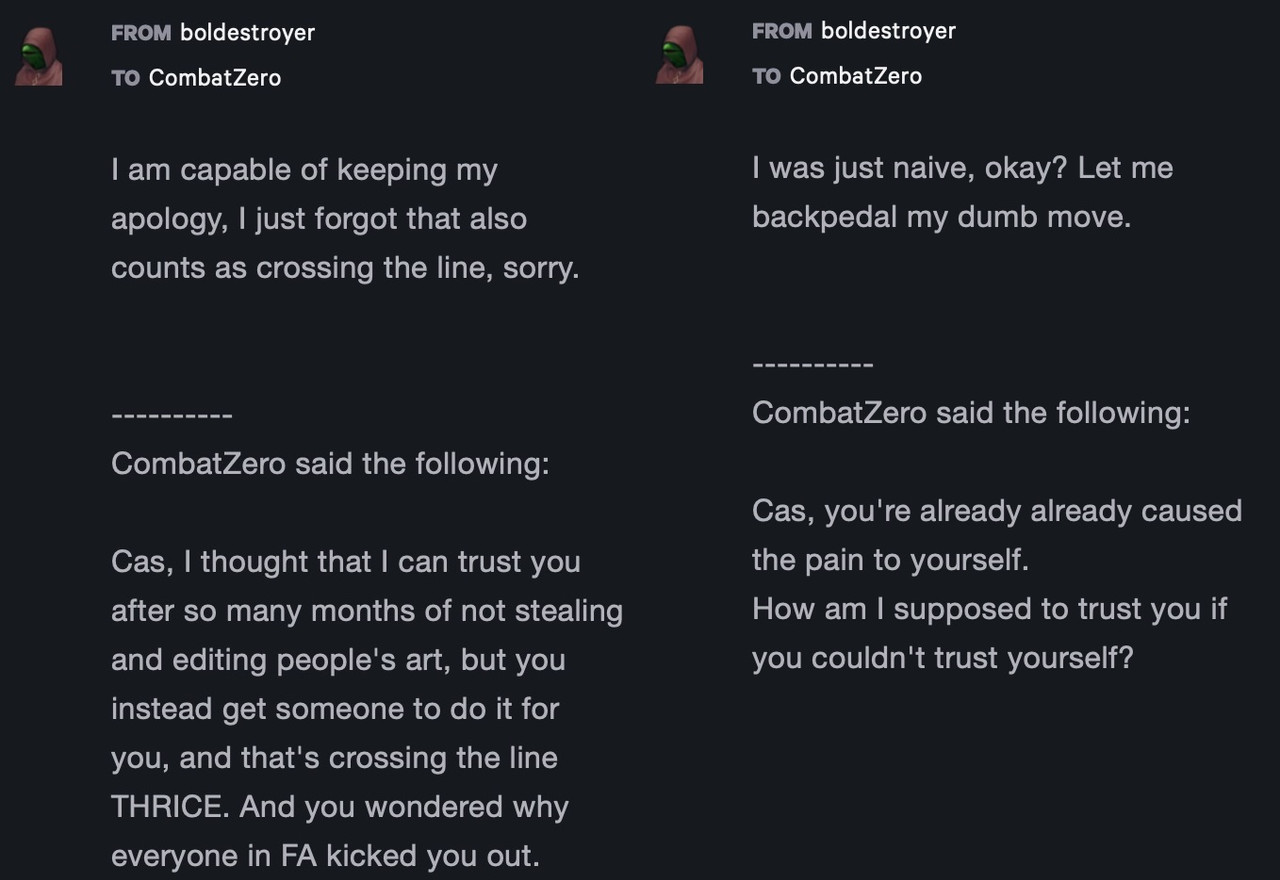
Task: Click the line 'I was just naive, okay?'
Action: click(911, 168)
